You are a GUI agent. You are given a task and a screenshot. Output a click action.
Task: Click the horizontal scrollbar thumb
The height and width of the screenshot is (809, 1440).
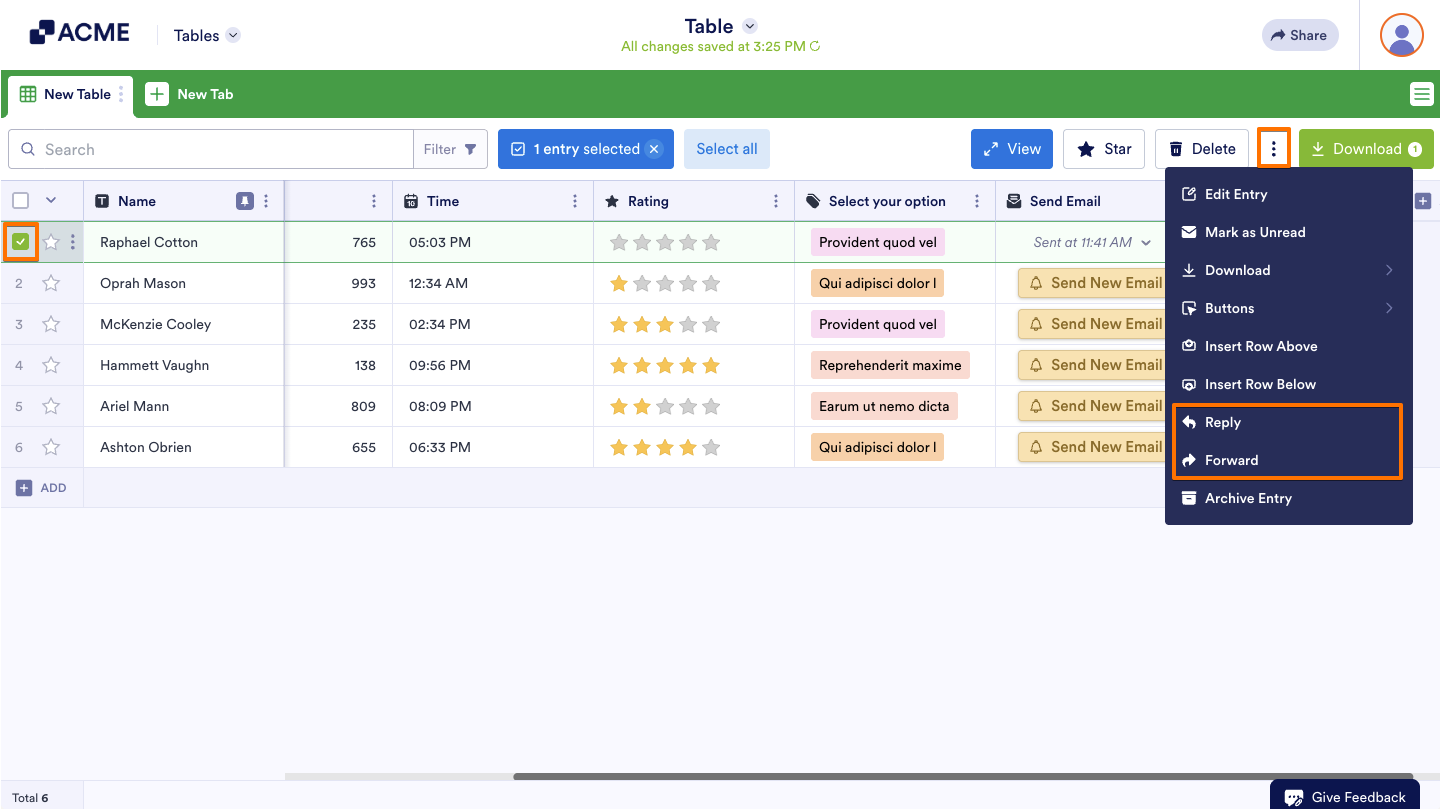click(x=963, y=776)
